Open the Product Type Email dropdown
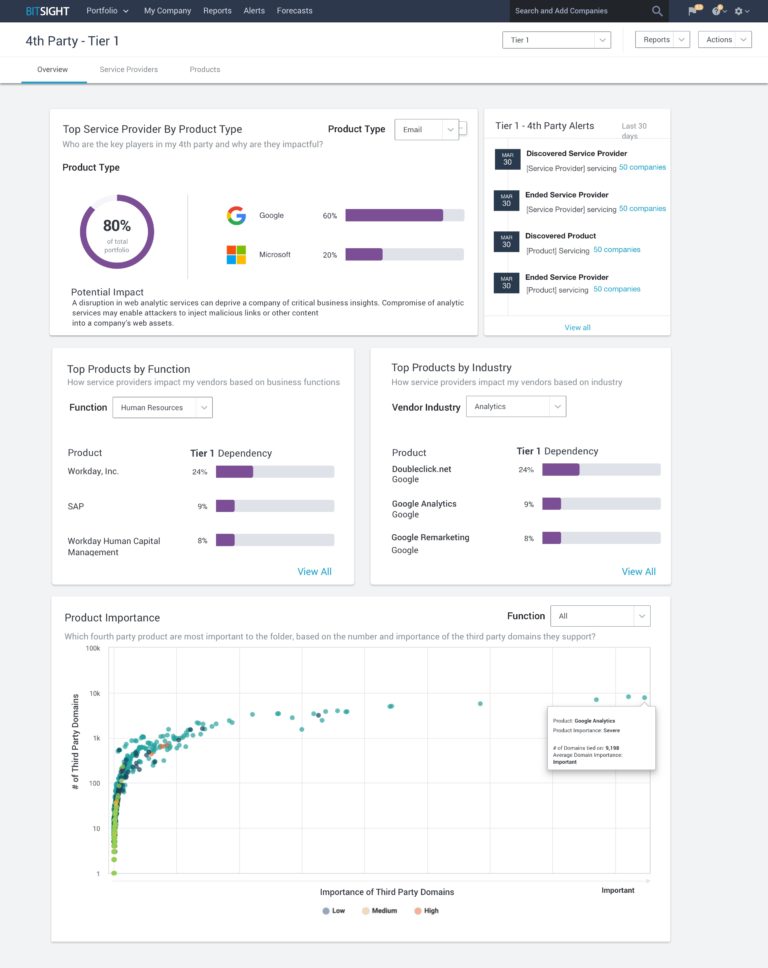Screen dimensions: 768x968 point(426,130)
